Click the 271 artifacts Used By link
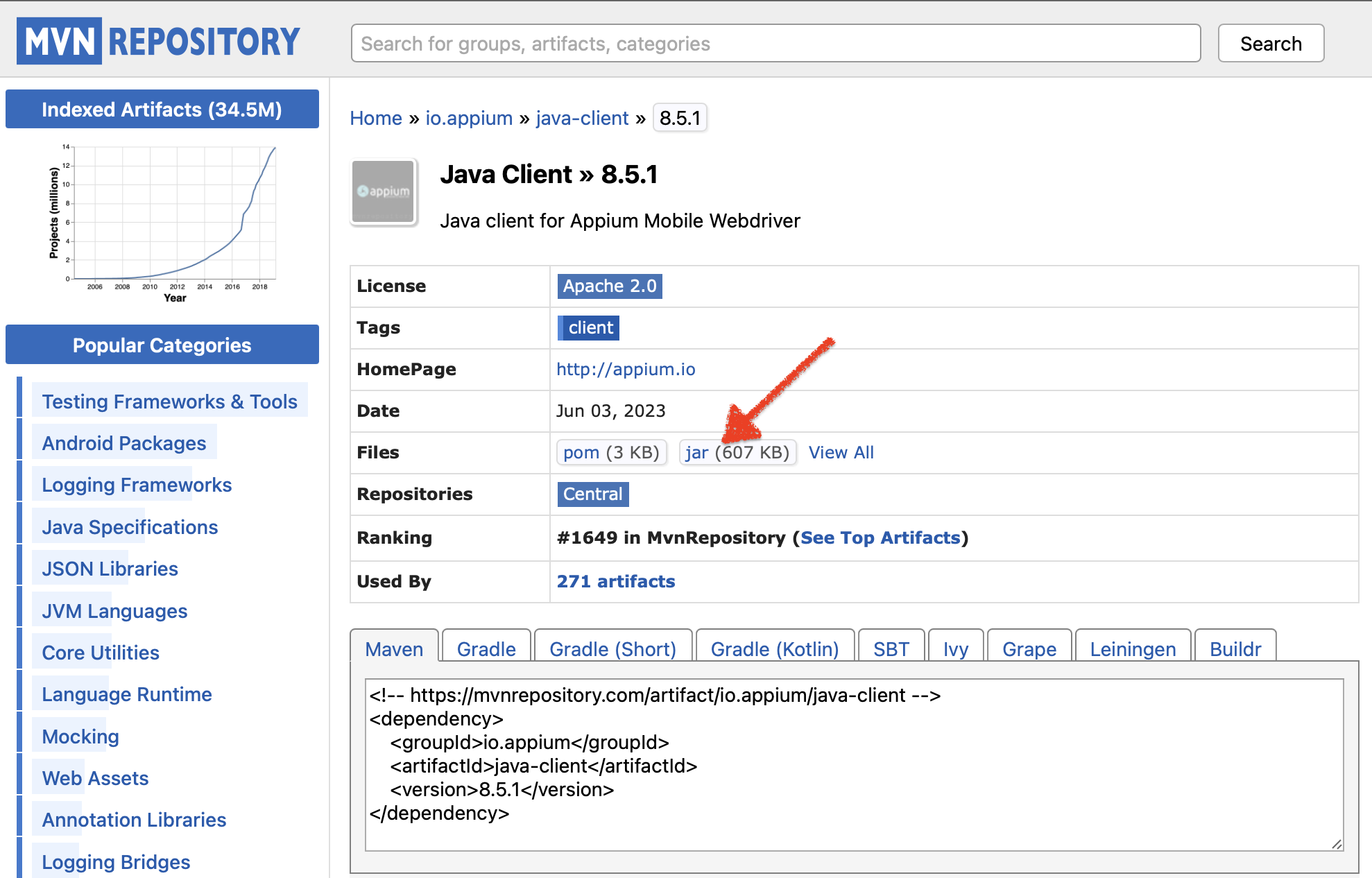This screenshot has height=878, width=1372. click(616, 581)
